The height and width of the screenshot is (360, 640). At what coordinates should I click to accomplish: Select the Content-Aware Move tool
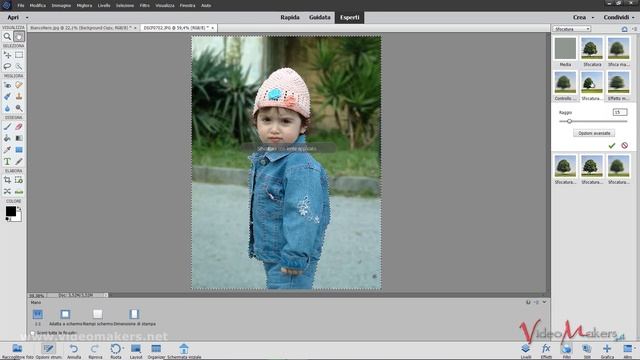(7, 191)
